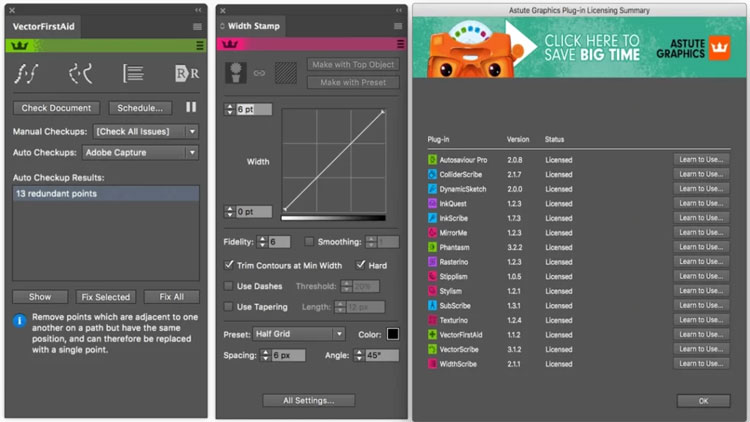Image resolution: width=750 pixels, height=422 pixels.
Task: Click the crown icon in Width Stamp pink bar
Action: click(230, 44)
